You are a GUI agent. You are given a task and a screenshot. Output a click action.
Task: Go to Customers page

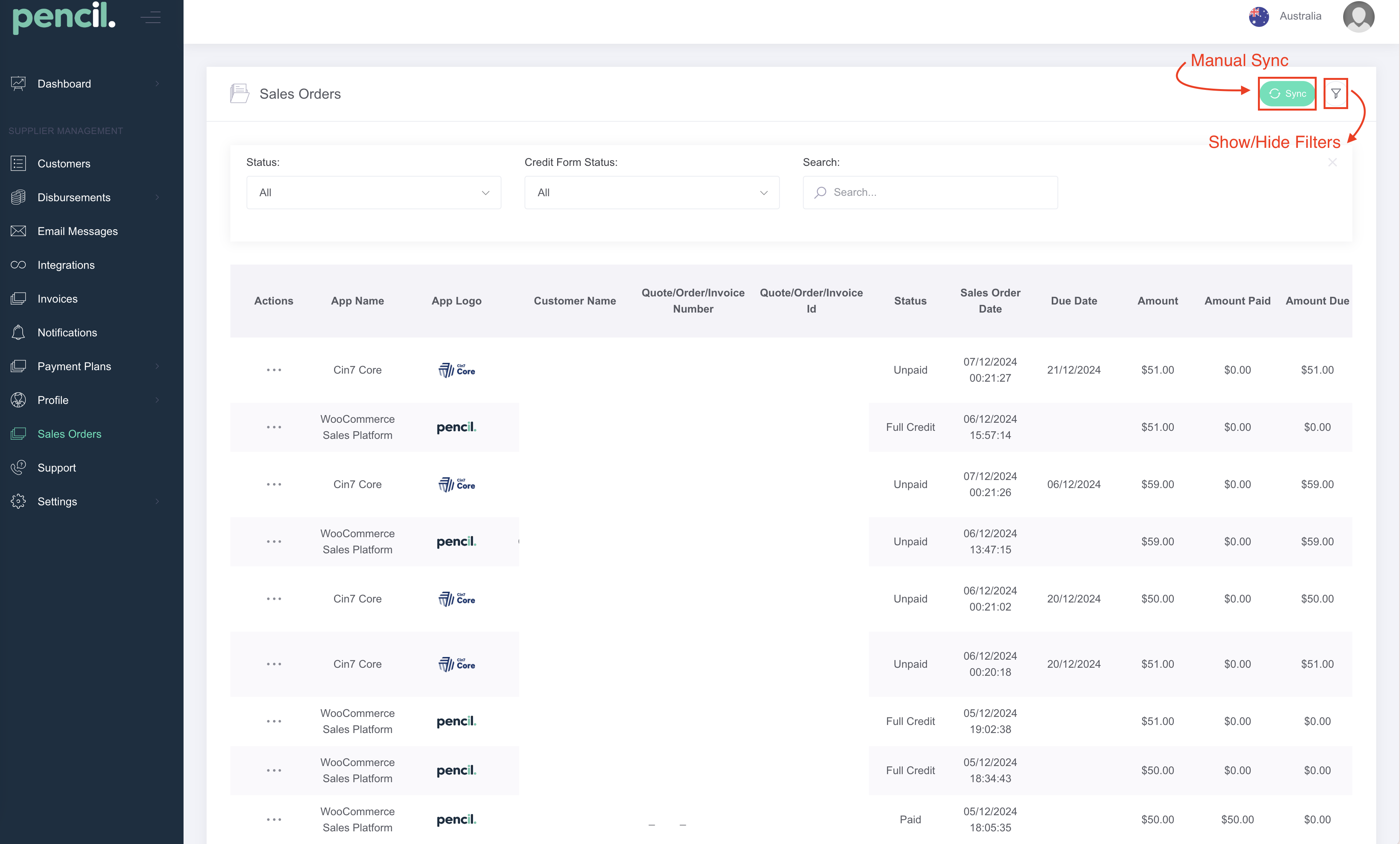(x=64, y=164)
